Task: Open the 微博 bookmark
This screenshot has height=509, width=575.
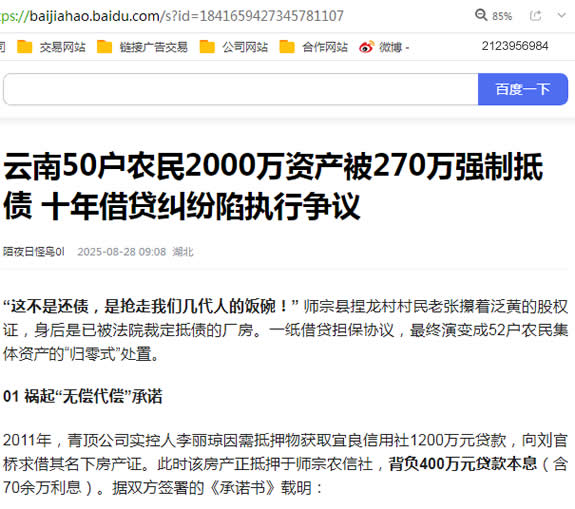Action: point(384,47)
